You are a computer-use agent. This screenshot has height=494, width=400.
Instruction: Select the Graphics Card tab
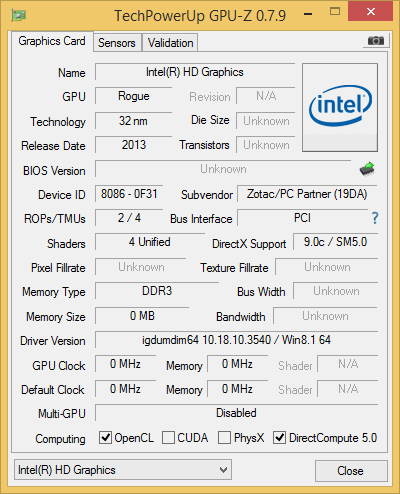pyautogui.click(x=52, y=41)
